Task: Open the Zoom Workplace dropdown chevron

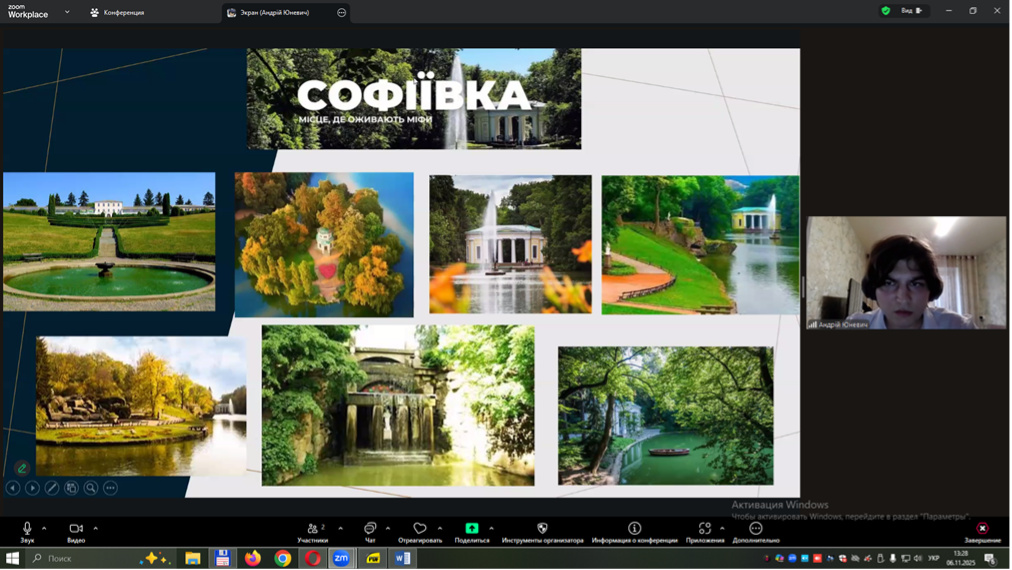Action: tap(67, 12)
